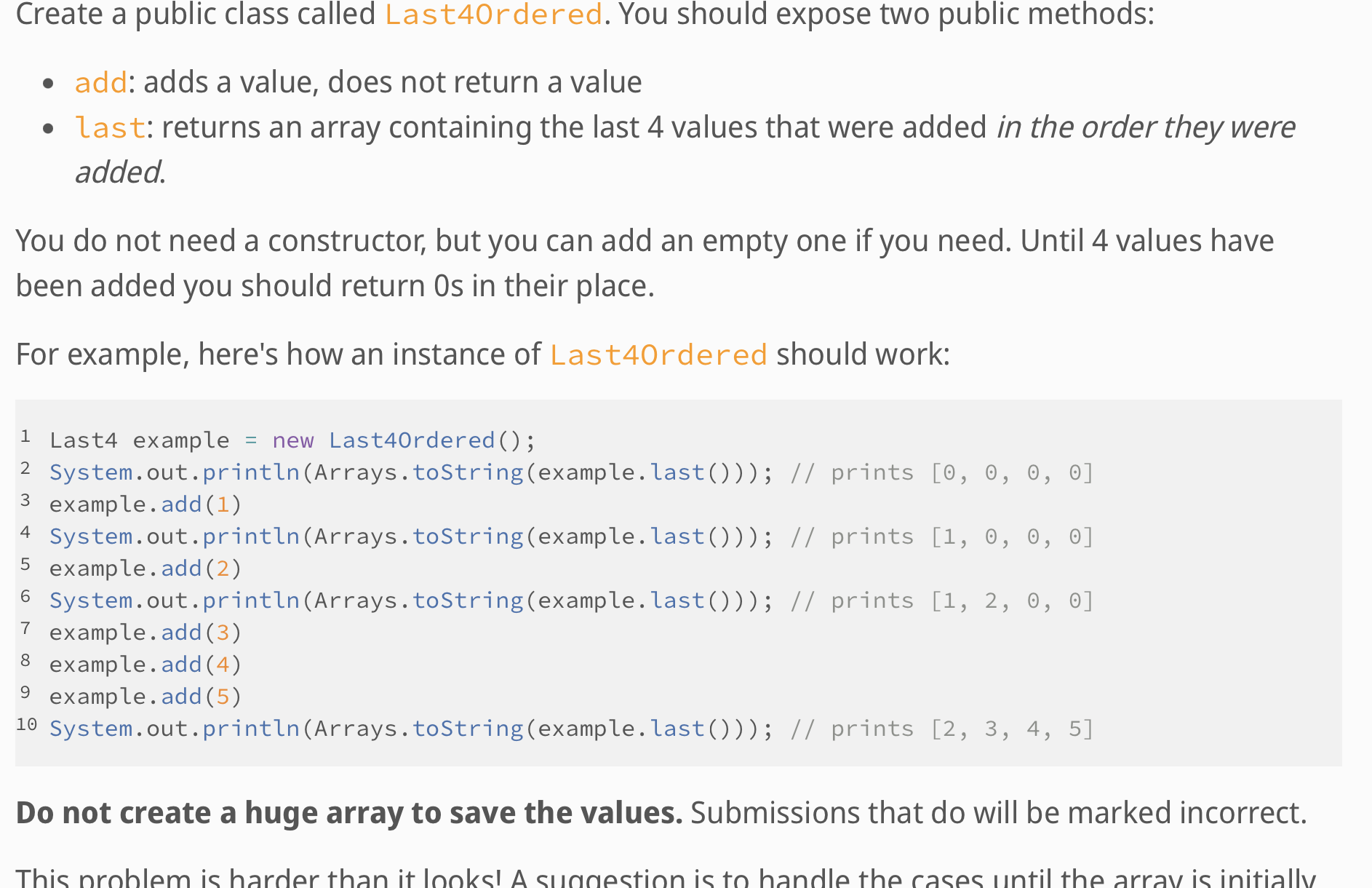Image resolution: width=1372 pixels, height=888 pixels.
Task: Click line number 1 in code block
Action: pyautogui.click(x=25, y=437)
